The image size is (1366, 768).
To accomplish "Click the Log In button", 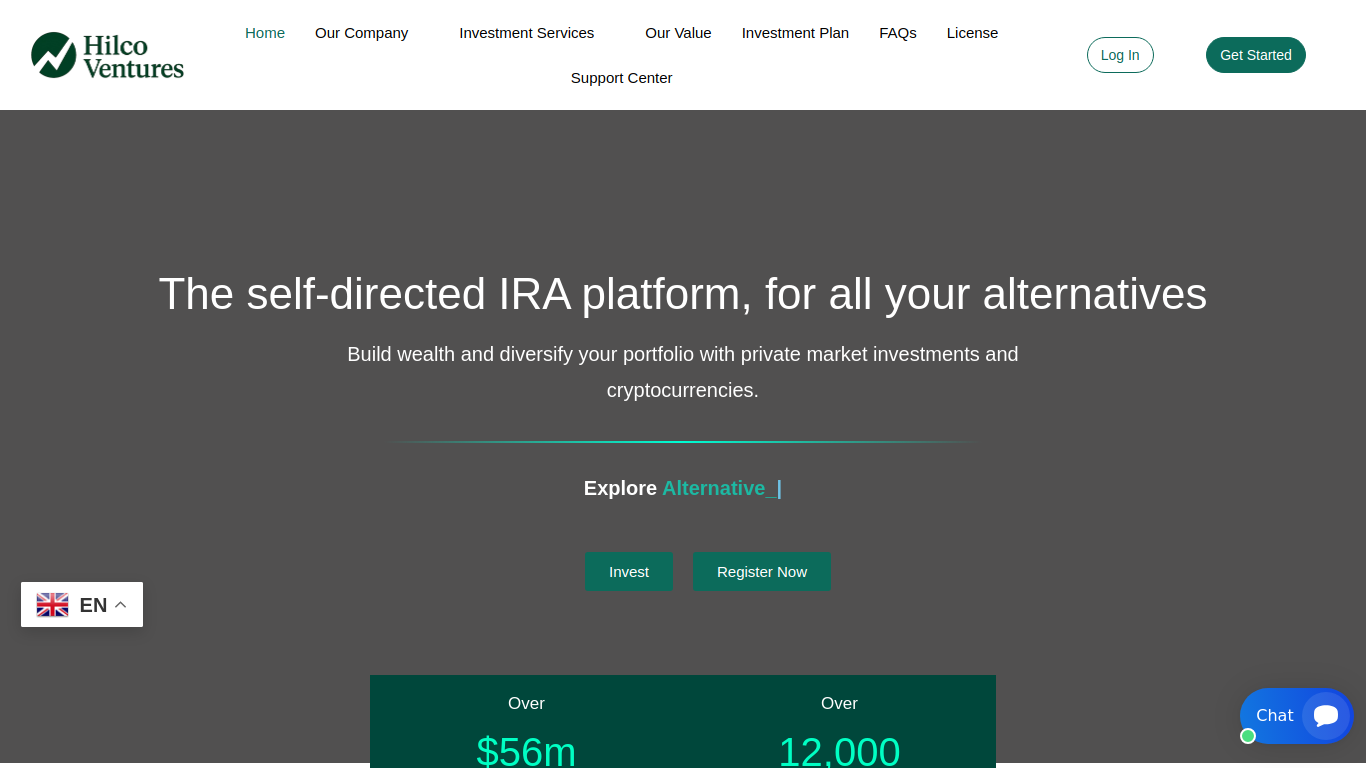I will point(1120,55).
